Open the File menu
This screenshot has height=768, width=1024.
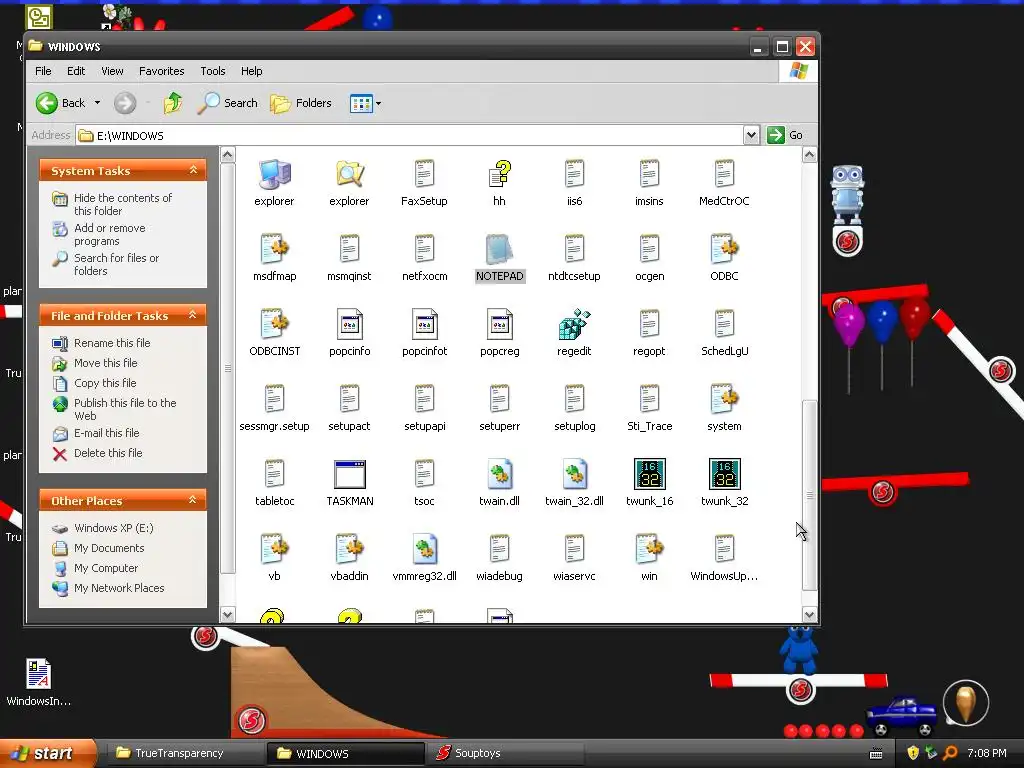coord(43,71)
